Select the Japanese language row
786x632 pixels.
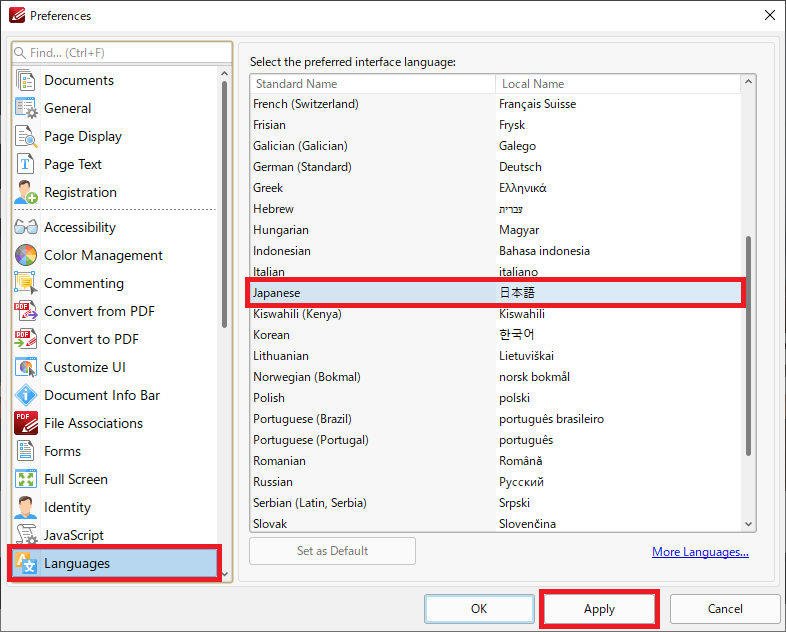click(x=495, y=293)
